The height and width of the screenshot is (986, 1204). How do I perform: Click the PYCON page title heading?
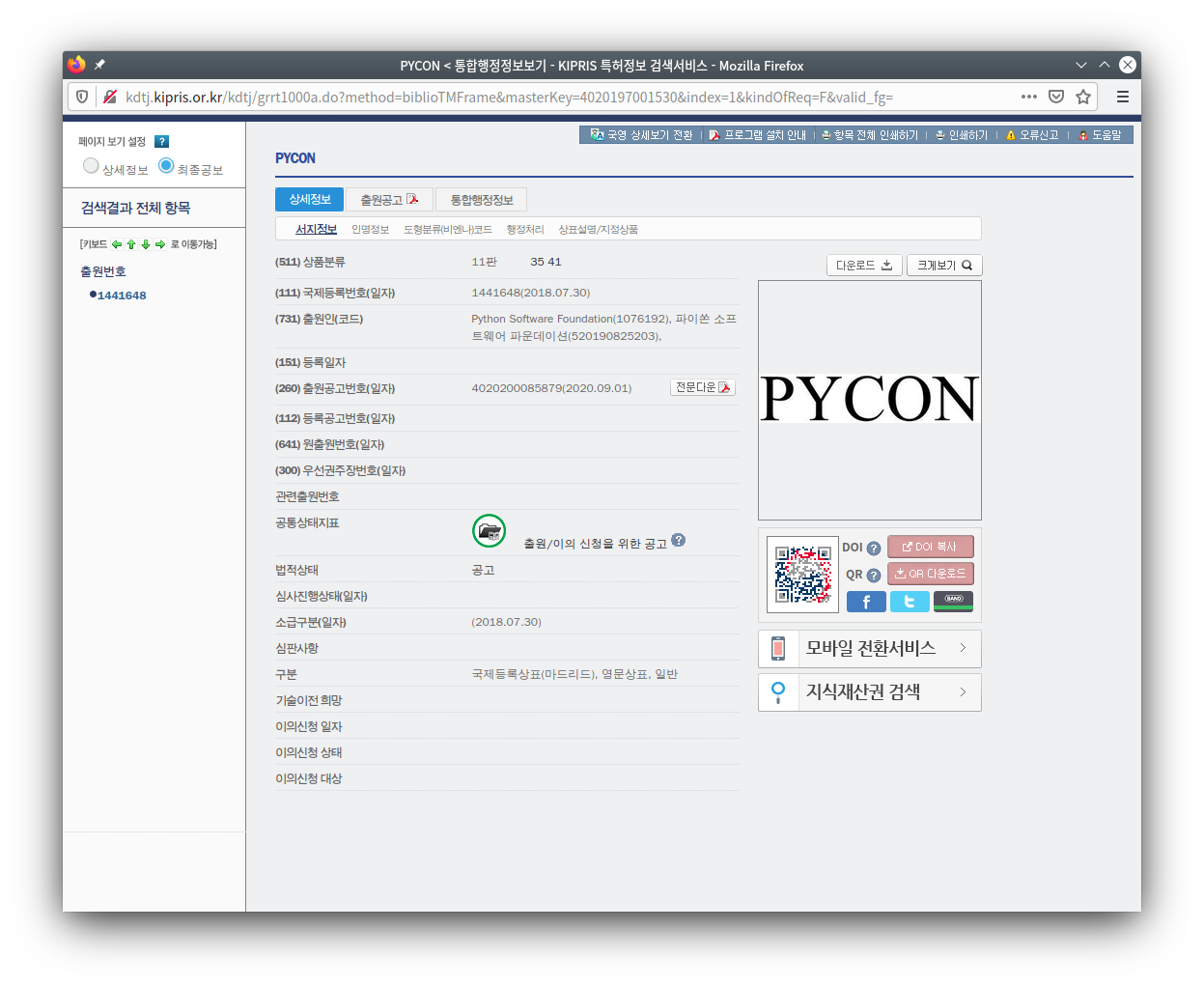click(295, 158)
